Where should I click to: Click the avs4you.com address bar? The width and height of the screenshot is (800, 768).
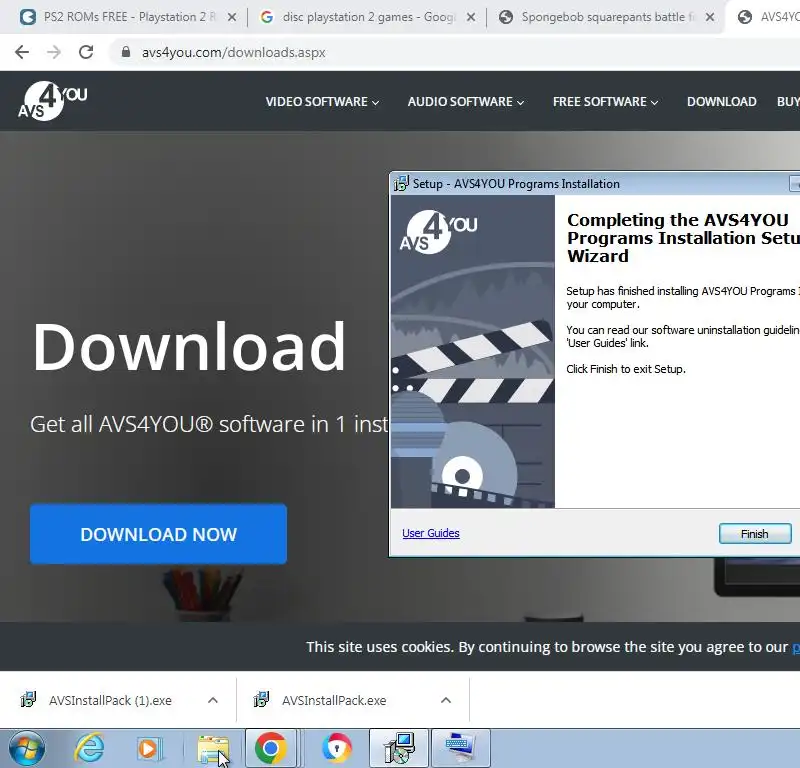[x=234, y=53]
